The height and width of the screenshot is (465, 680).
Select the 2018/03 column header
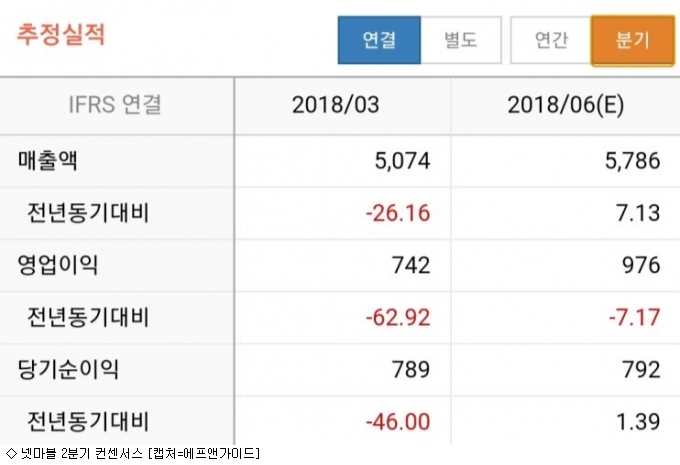(336, 104)
